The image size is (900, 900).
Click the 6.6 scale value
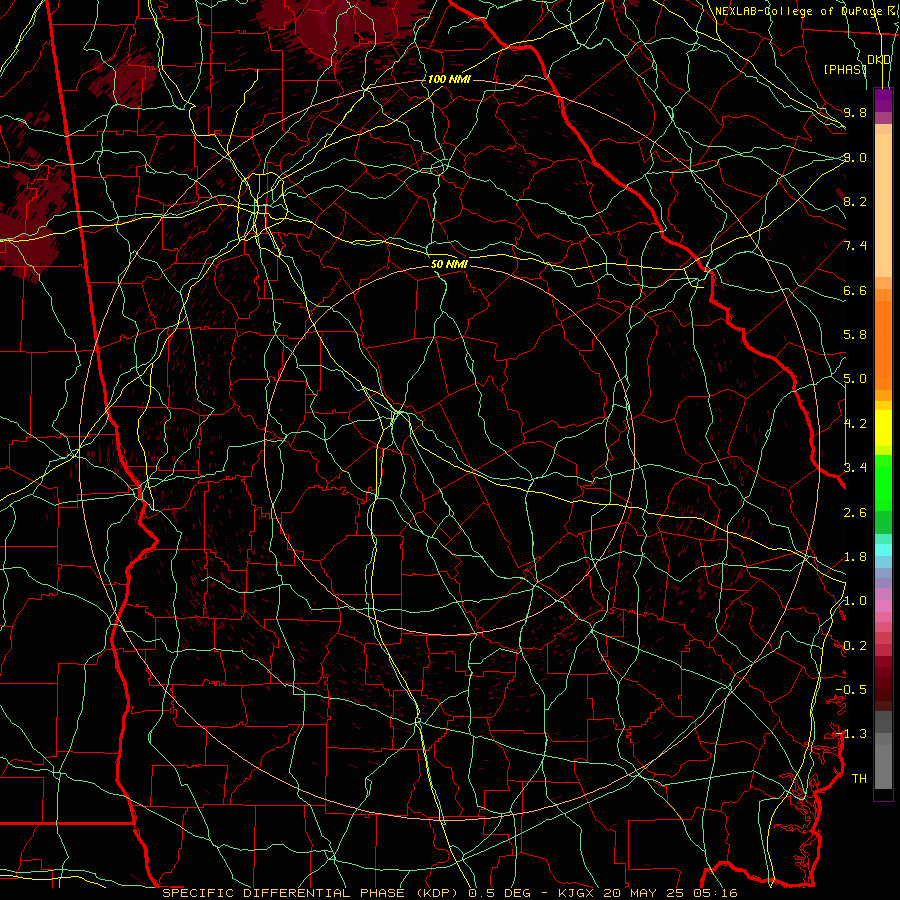point(855,290)
